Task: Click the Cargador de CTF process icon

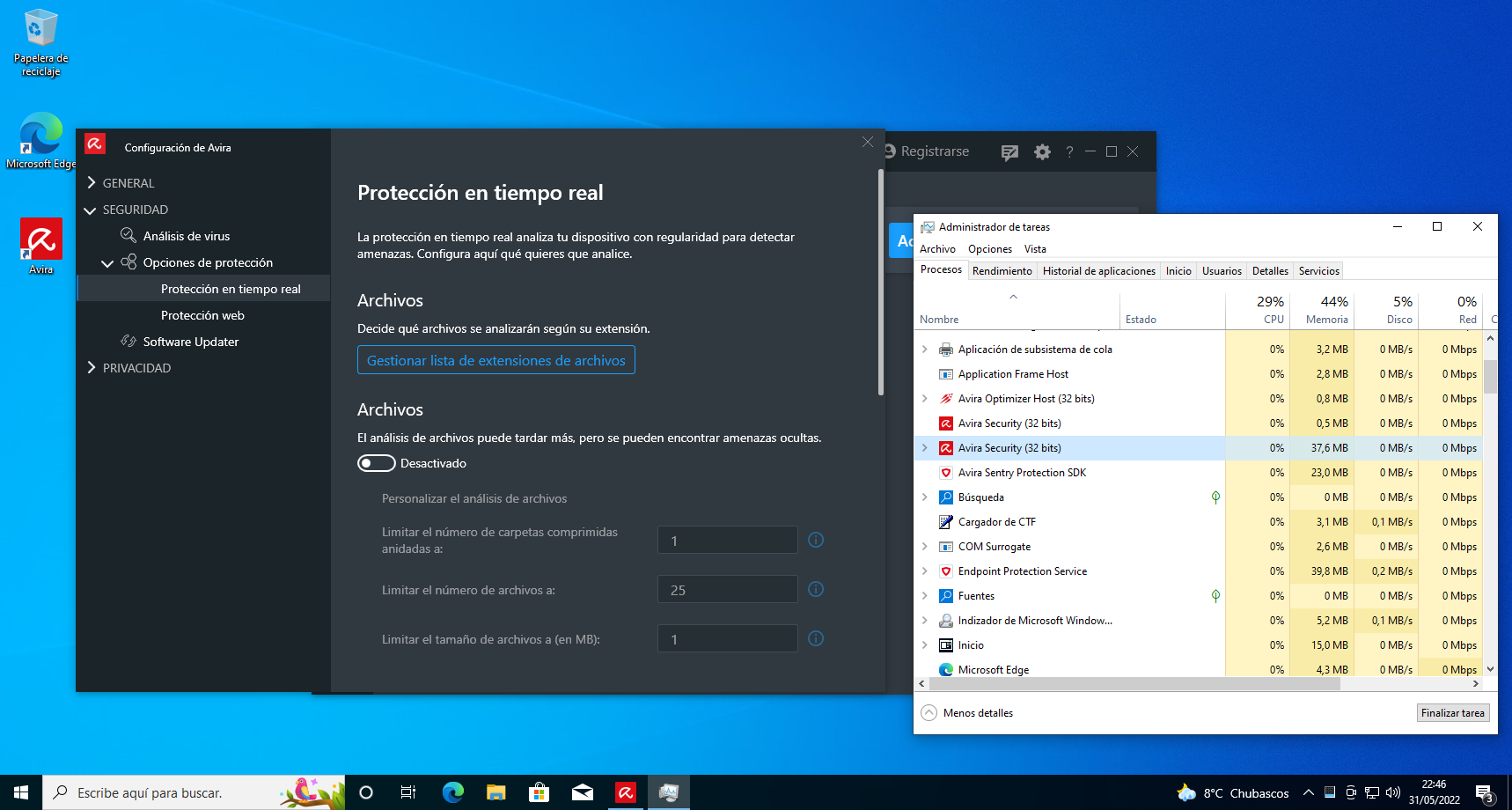Action: click(946, 522)
